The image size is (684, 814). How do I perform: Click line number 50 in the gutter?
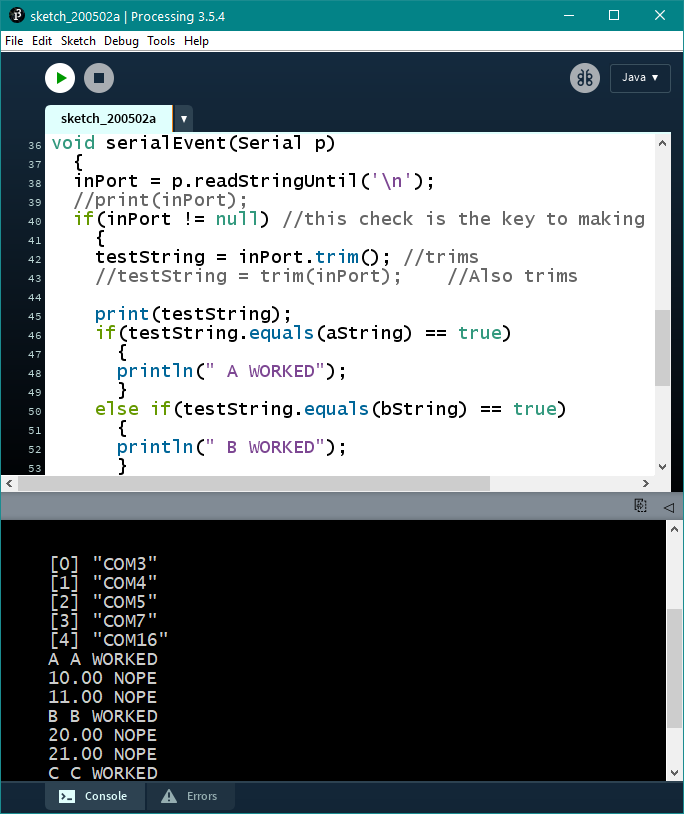[35, 411]
